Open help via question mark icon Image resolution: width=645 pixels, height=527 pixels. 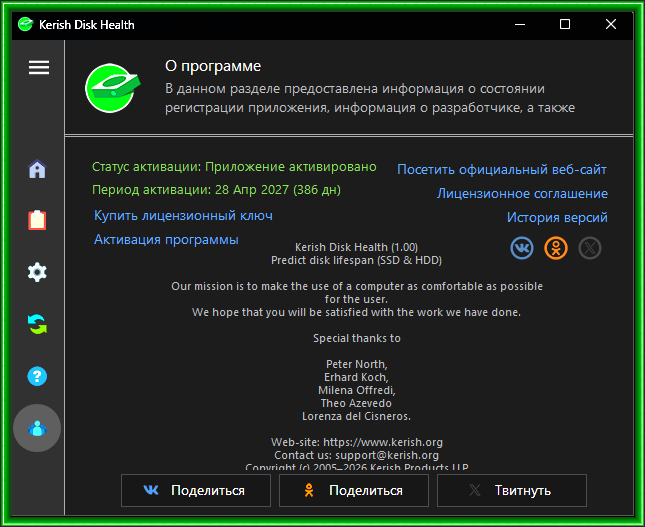pyautogui.click(x=37, y=376)
